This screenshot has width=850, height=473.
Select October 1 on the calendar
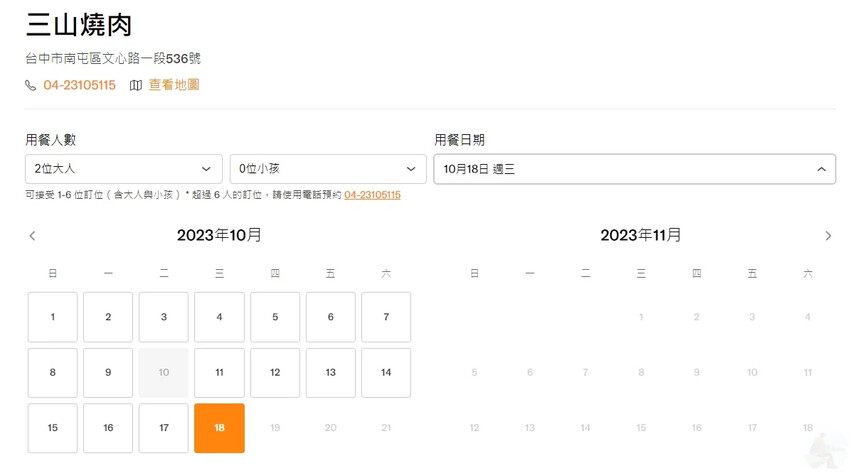tap(53, 317)
